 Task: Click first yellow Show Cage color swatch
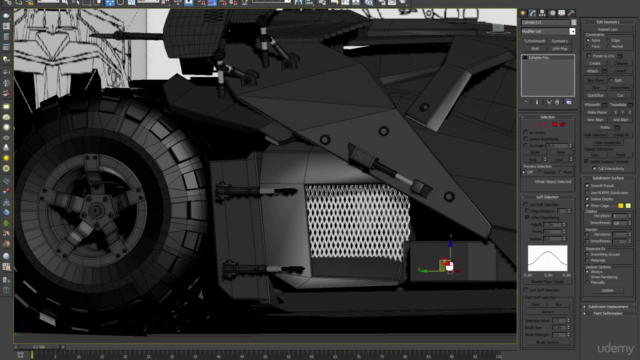(x=621, y=206)
